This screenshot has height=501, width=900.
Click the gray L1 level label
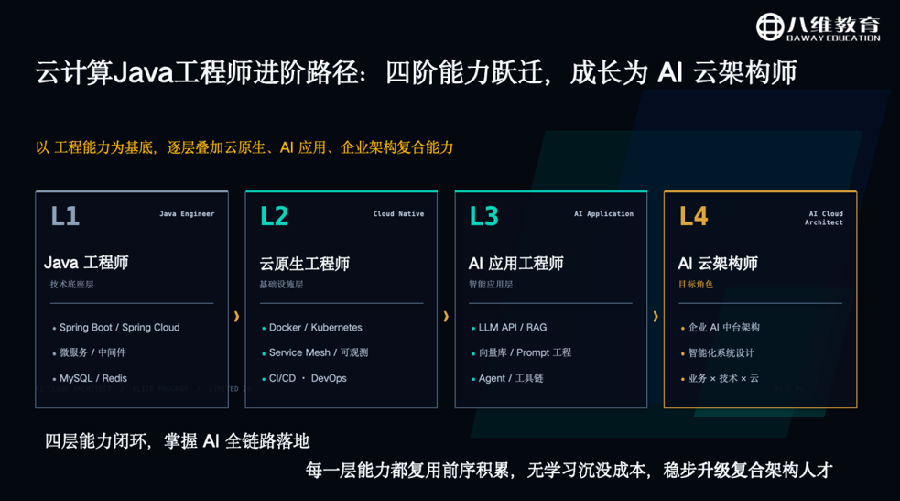[x=65, y=216]
